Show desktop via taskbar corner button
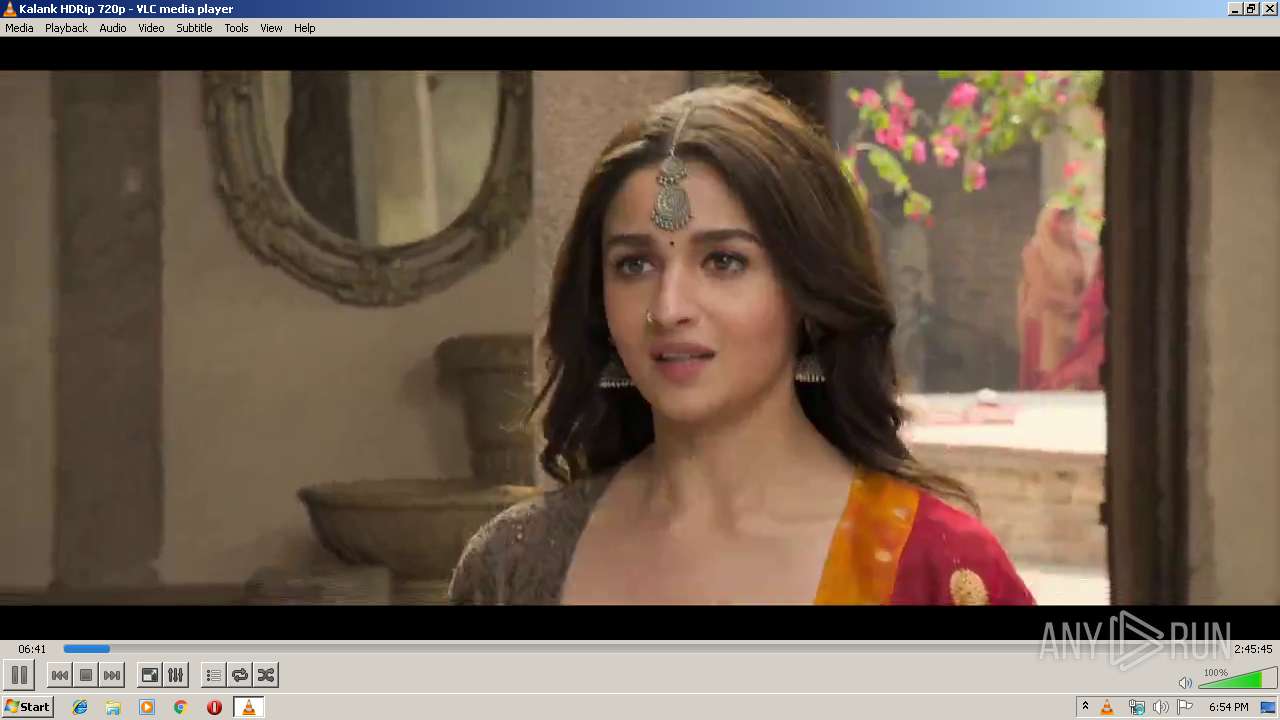This screenshot has width=1280, height=720. pyautogui.click(x=1269, y=707)
